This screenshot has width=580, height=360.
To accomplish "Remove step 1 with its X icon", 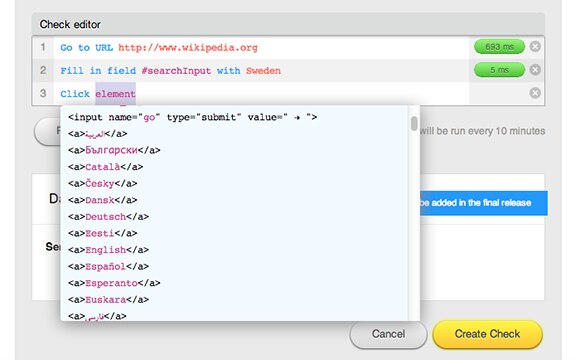I will (x=535, y=47).
